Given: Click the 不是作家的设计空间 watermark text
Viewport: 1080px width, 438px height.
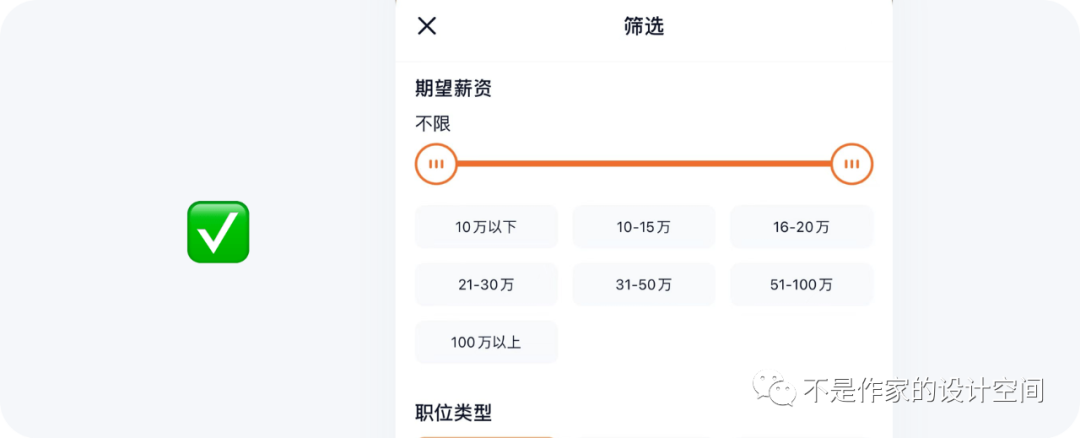Looking at the screenshot, I should 923,390.
